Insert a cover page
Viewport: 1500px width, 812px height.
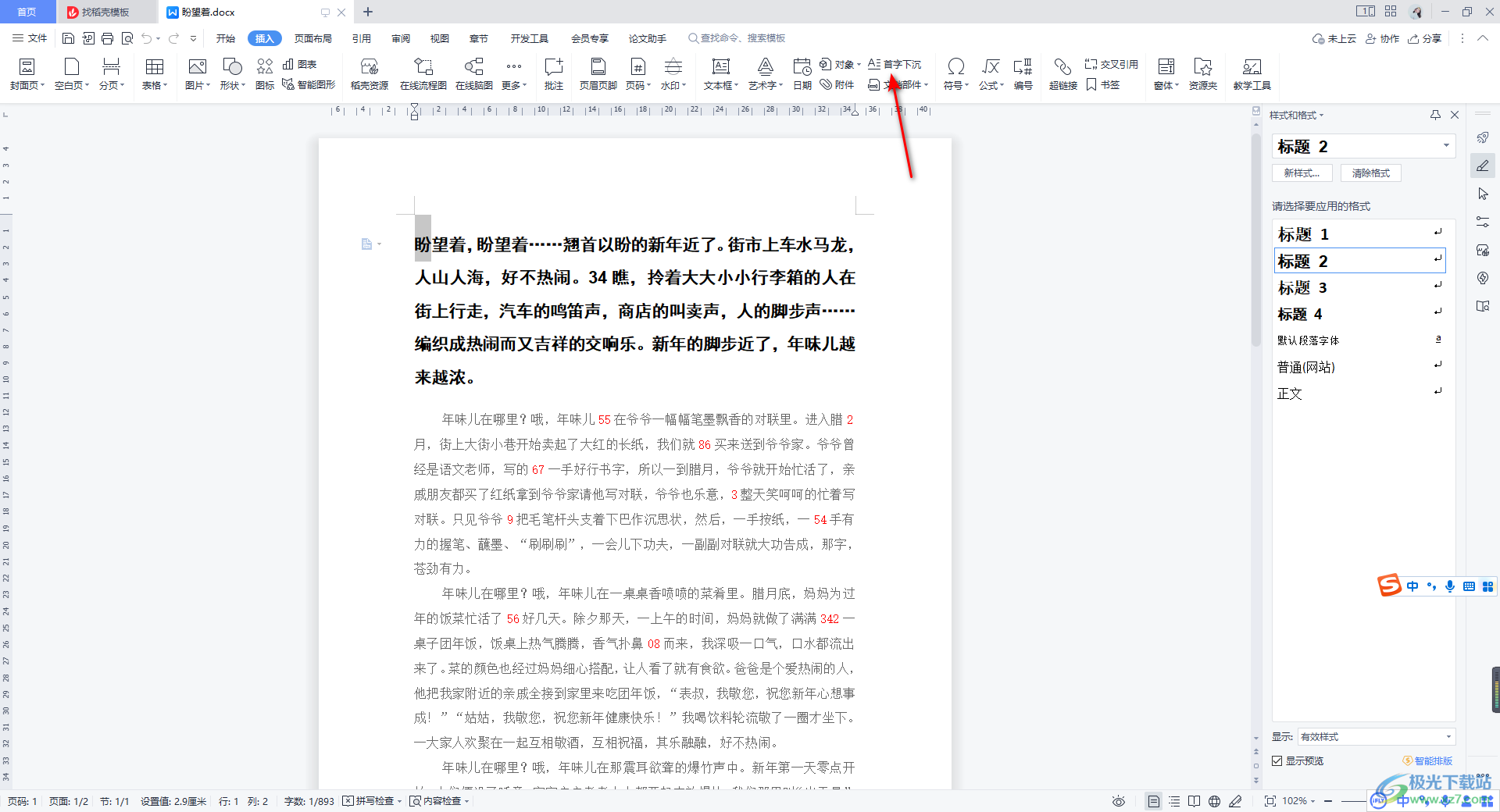[27, 74]
